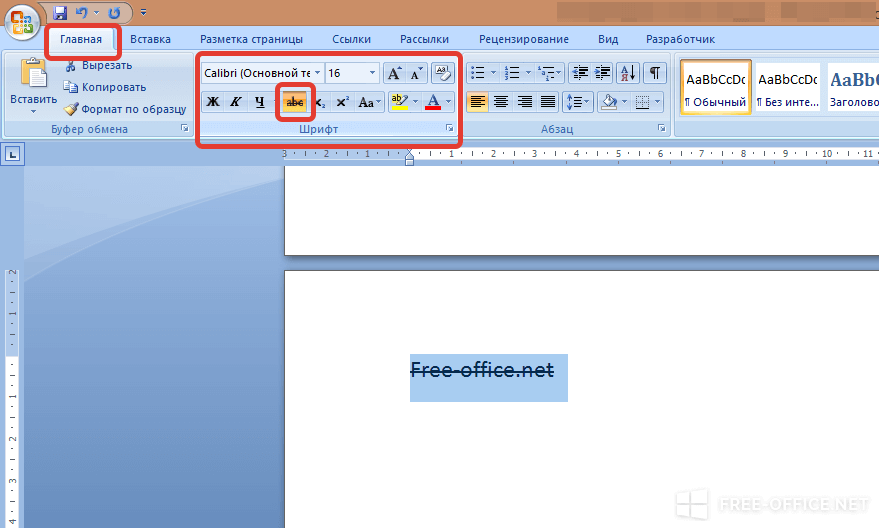Save document via quick access icon
Screen dimensions: 879x528
[60, 12]
